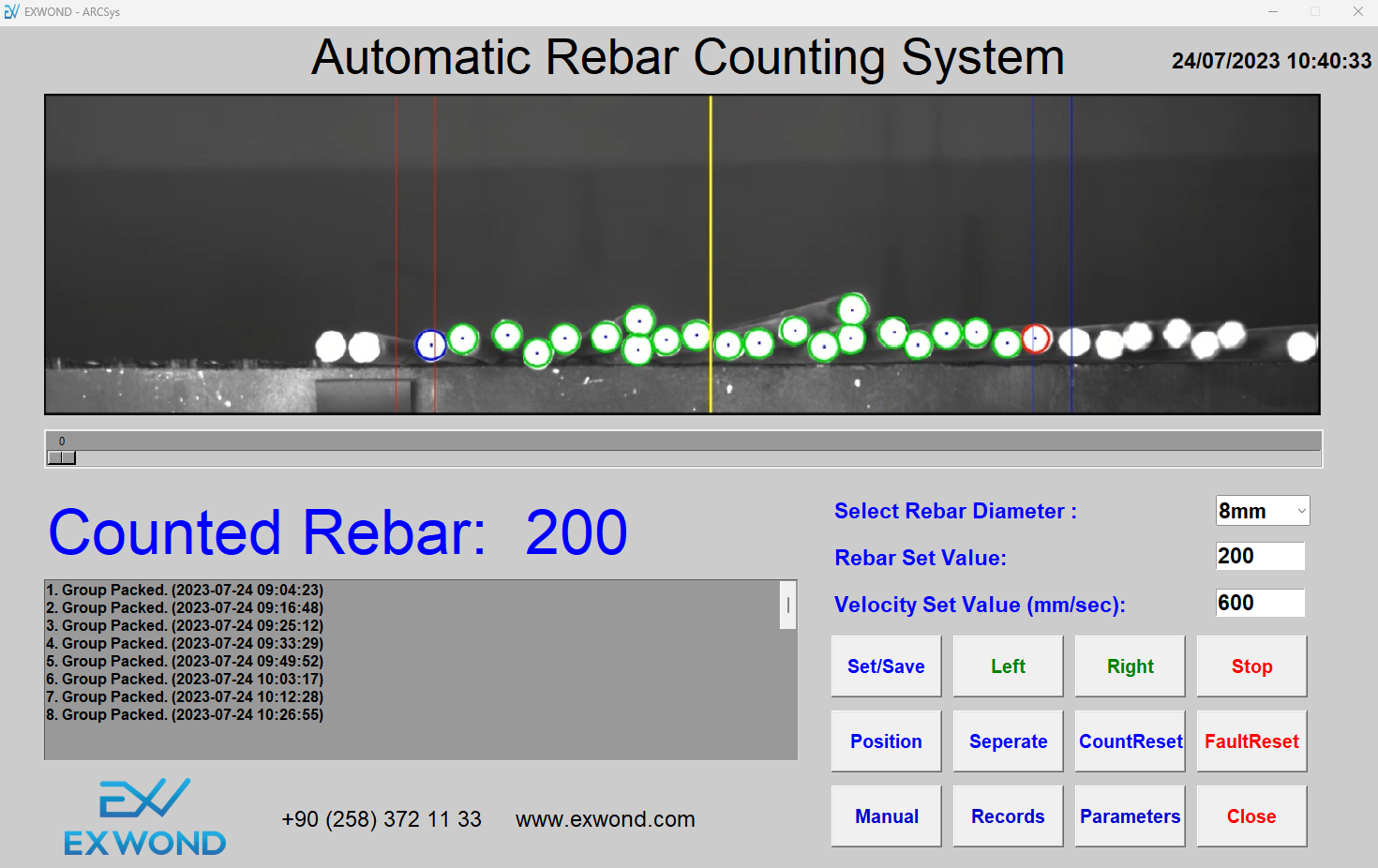This screenshot has height=868, width=1378.
Task: Move conveyor with Right button
Action: click(x=1130, y=666)
